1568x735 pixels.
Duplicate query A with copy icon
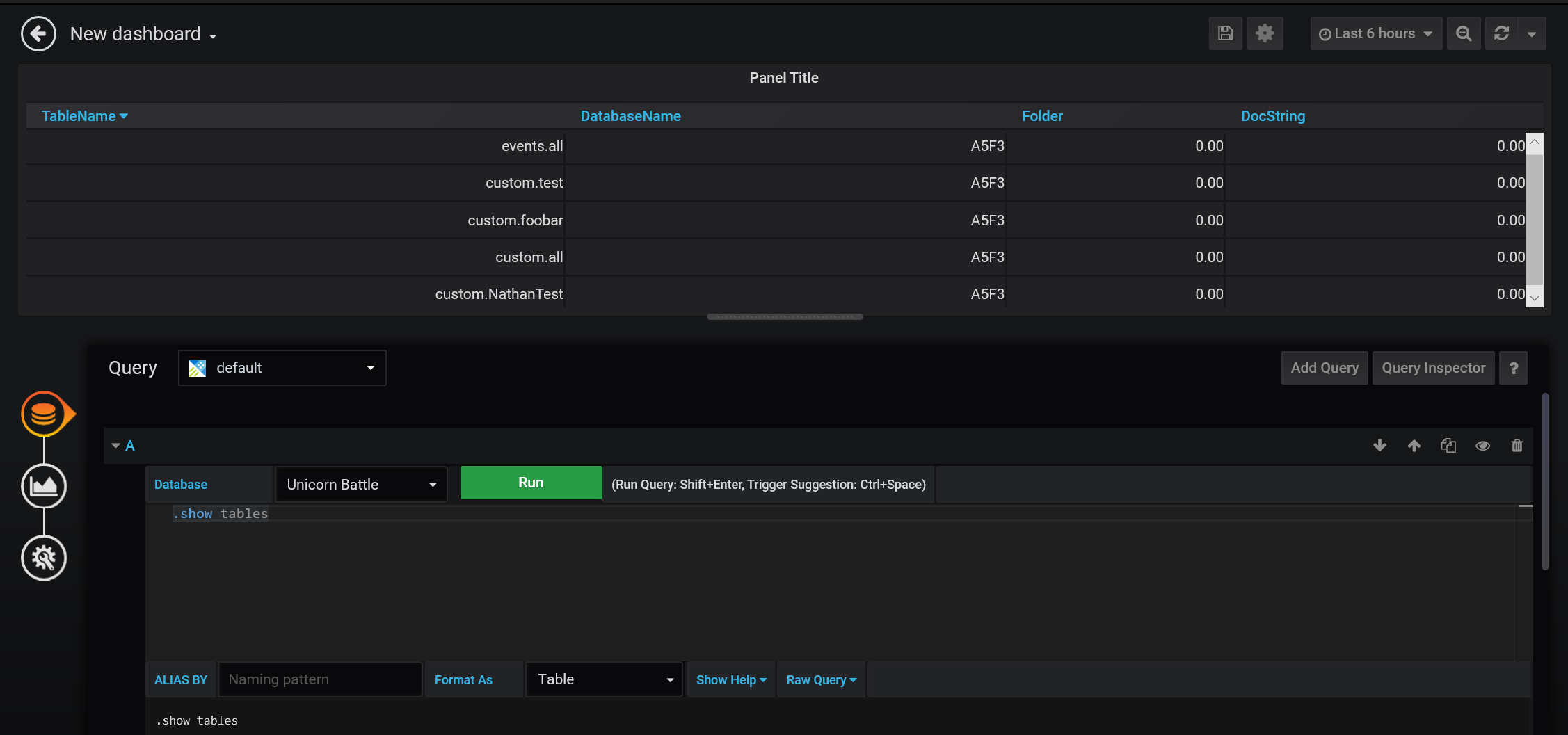[1448, 445]
